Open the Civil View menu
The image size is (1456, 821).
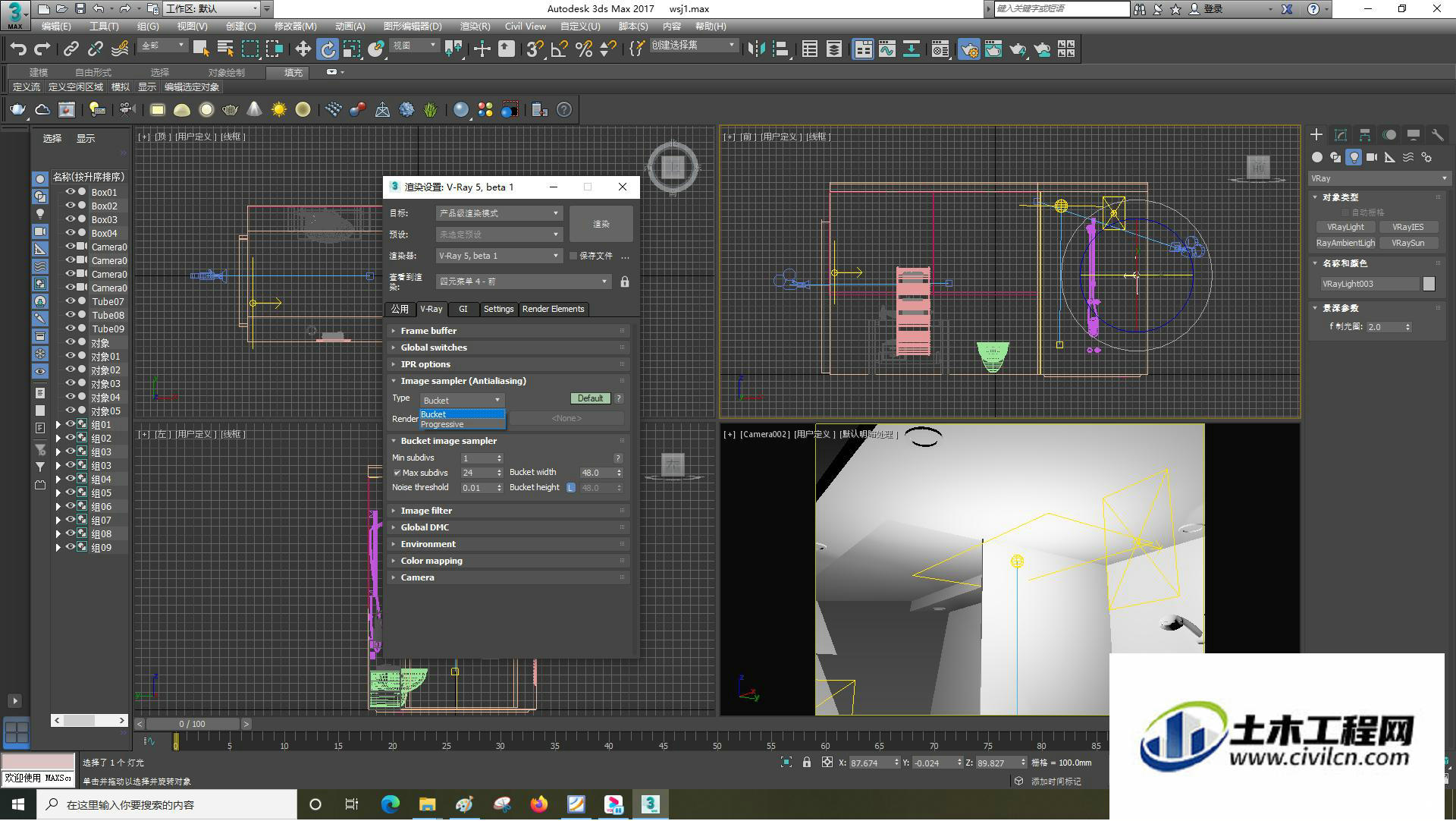[525, 26]
